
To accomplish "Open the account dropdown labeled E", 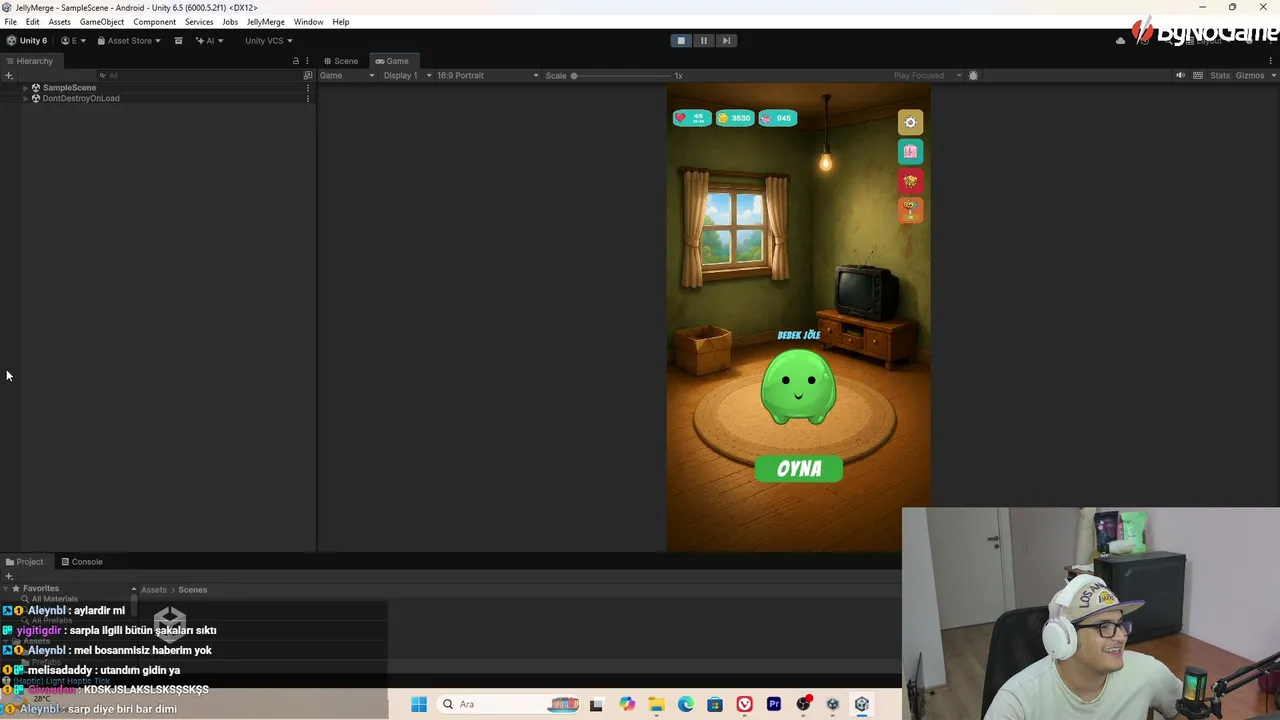I will coord(74,41).
